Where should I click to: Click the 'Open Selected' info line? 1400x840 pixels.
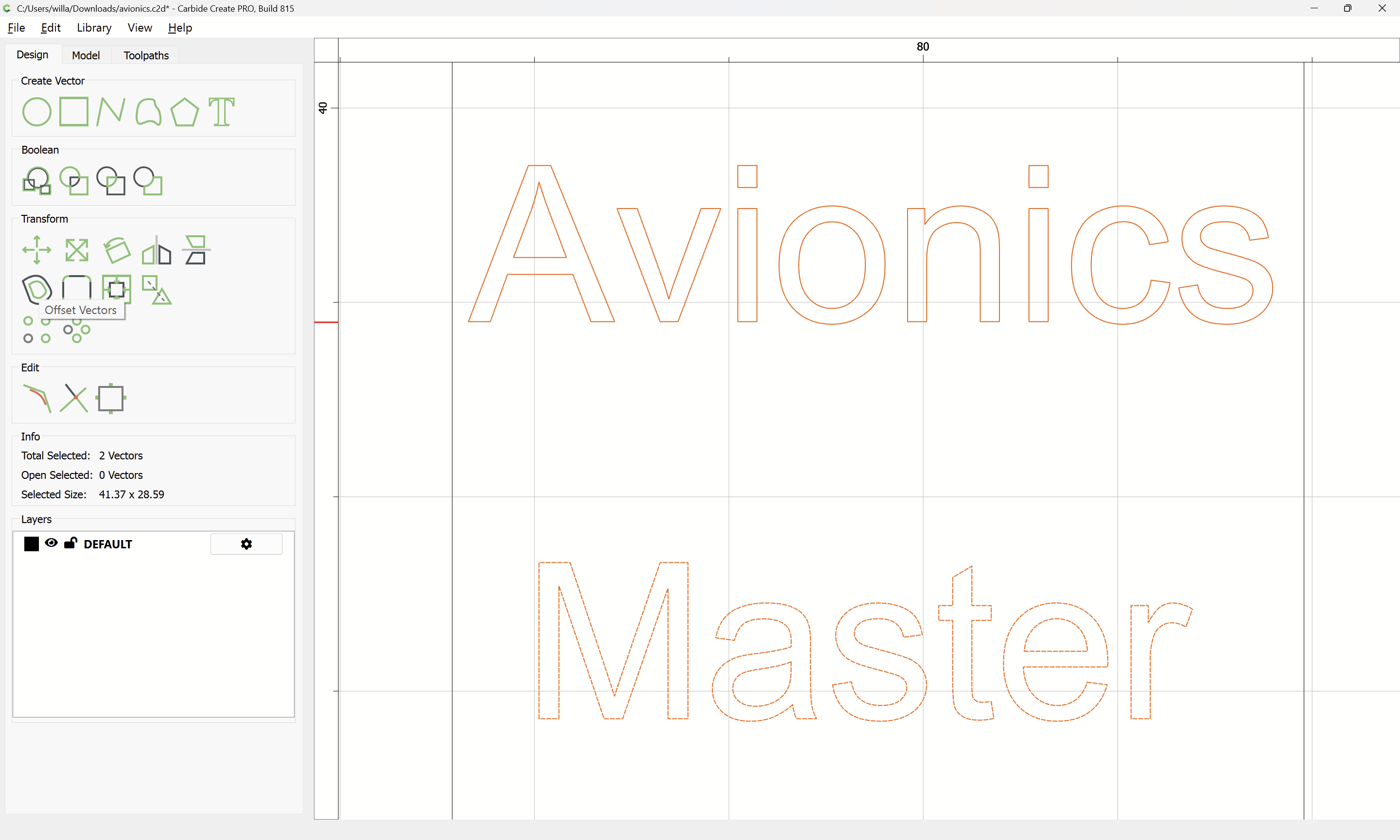click(x=82, y=475)
